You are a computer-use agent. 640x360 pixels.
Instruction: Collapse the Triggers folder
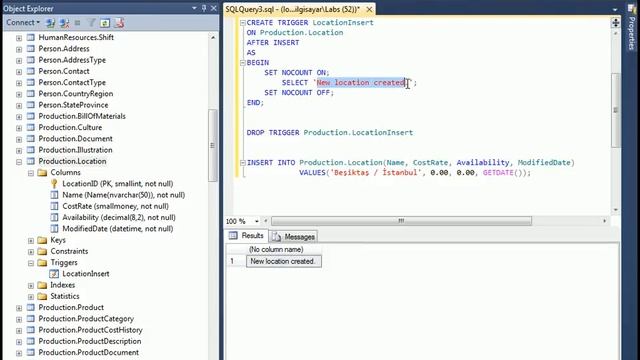[31, 263]
